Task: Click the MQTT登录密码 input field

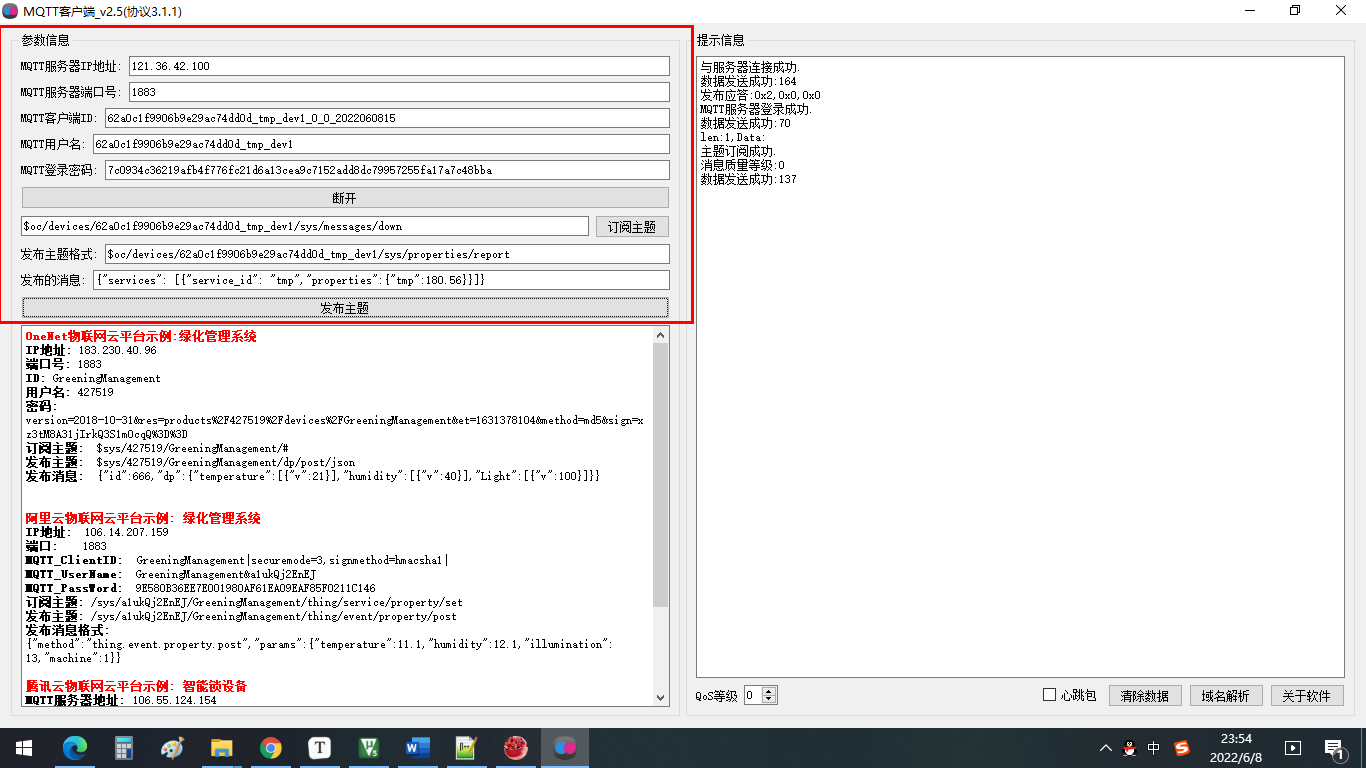Action: coord(387,170)
